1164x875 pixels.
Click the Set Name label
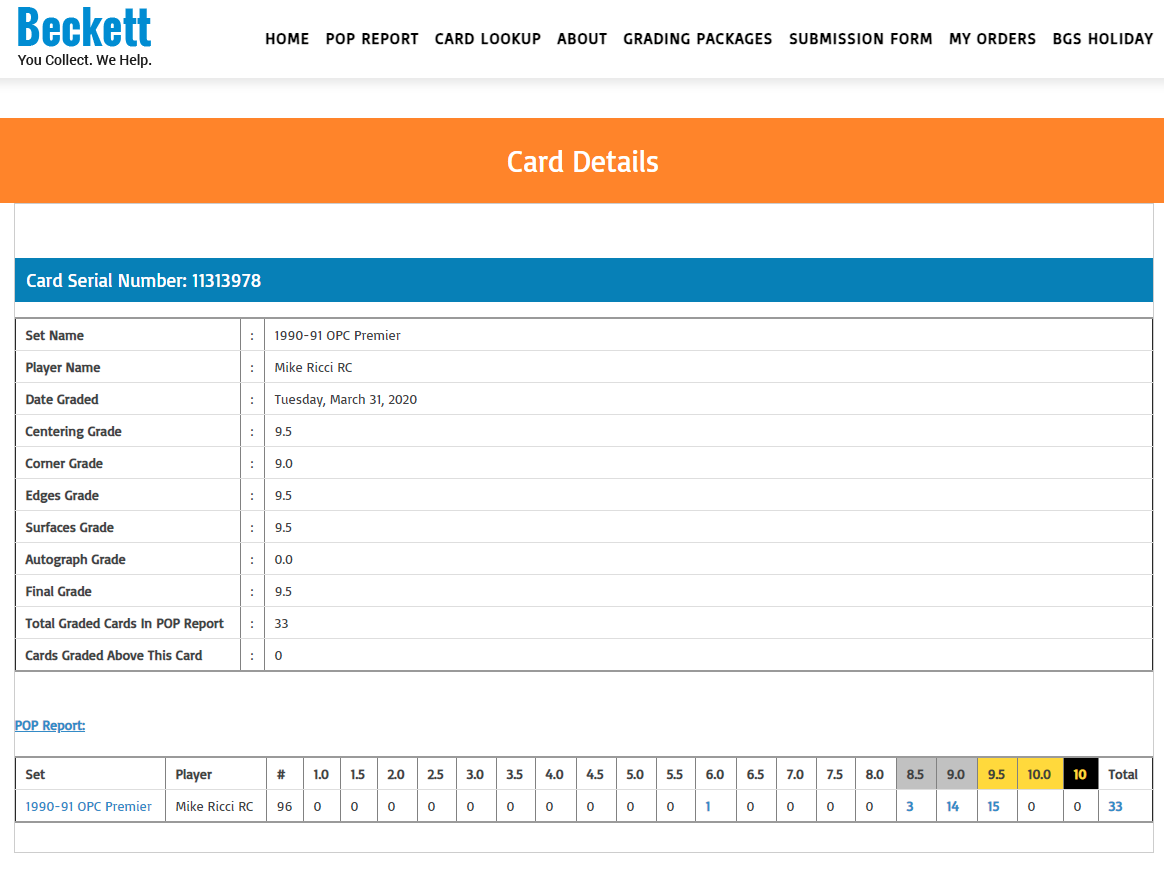tap(54, 335)
